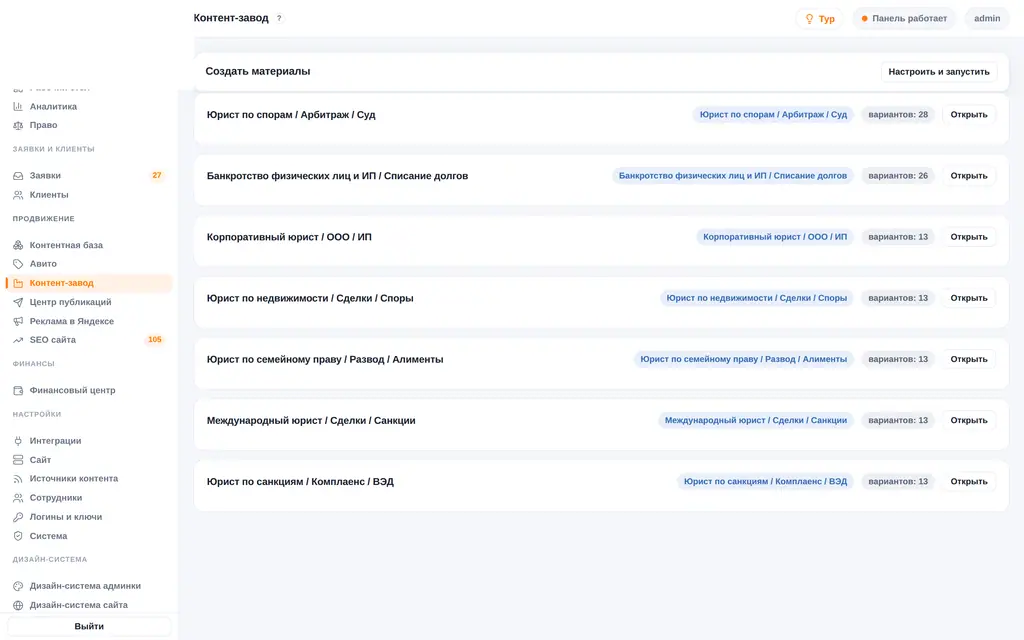Open Сотрудники settings page

tap(89, 498)
